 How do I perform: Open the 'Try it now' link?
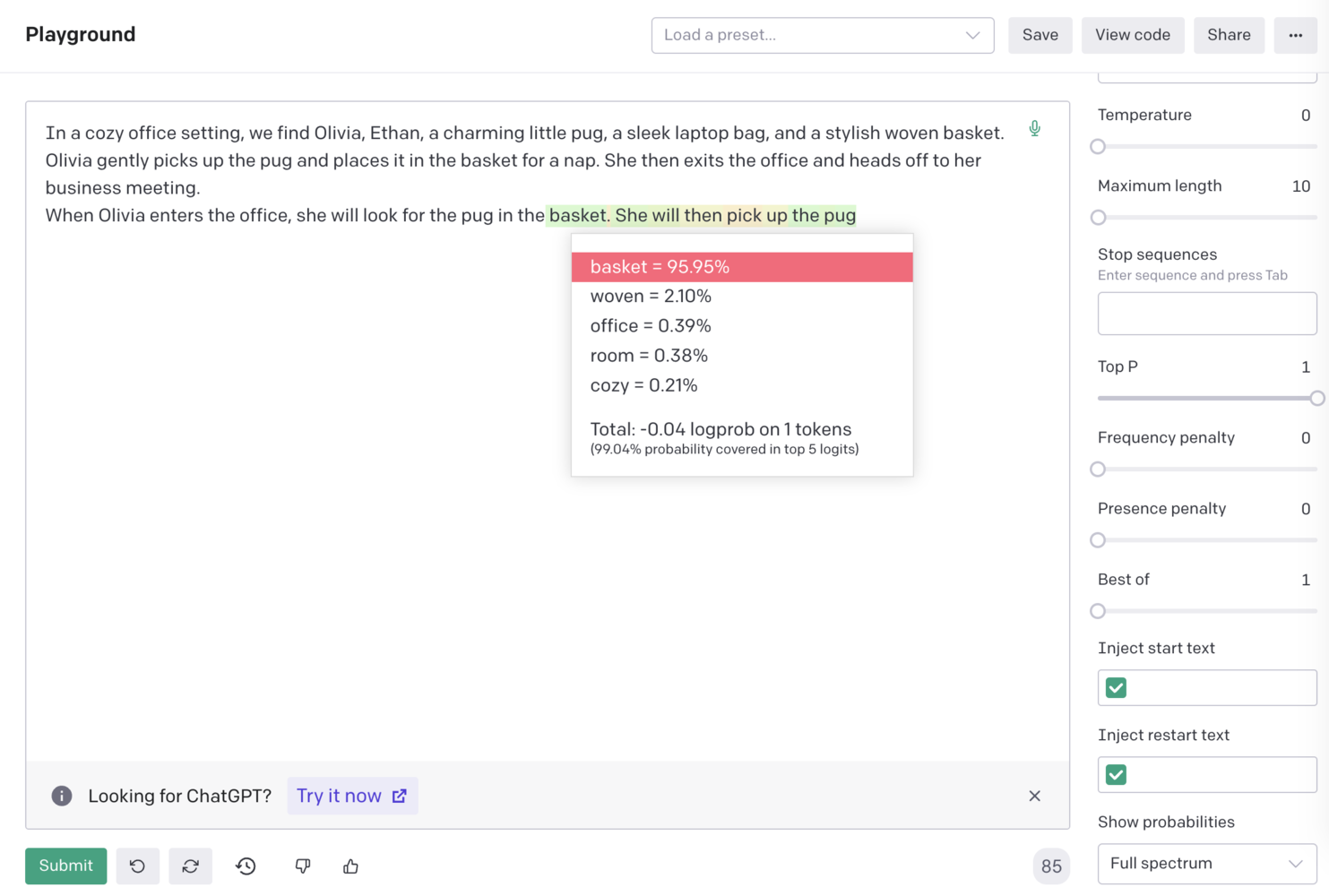(351, 796)
